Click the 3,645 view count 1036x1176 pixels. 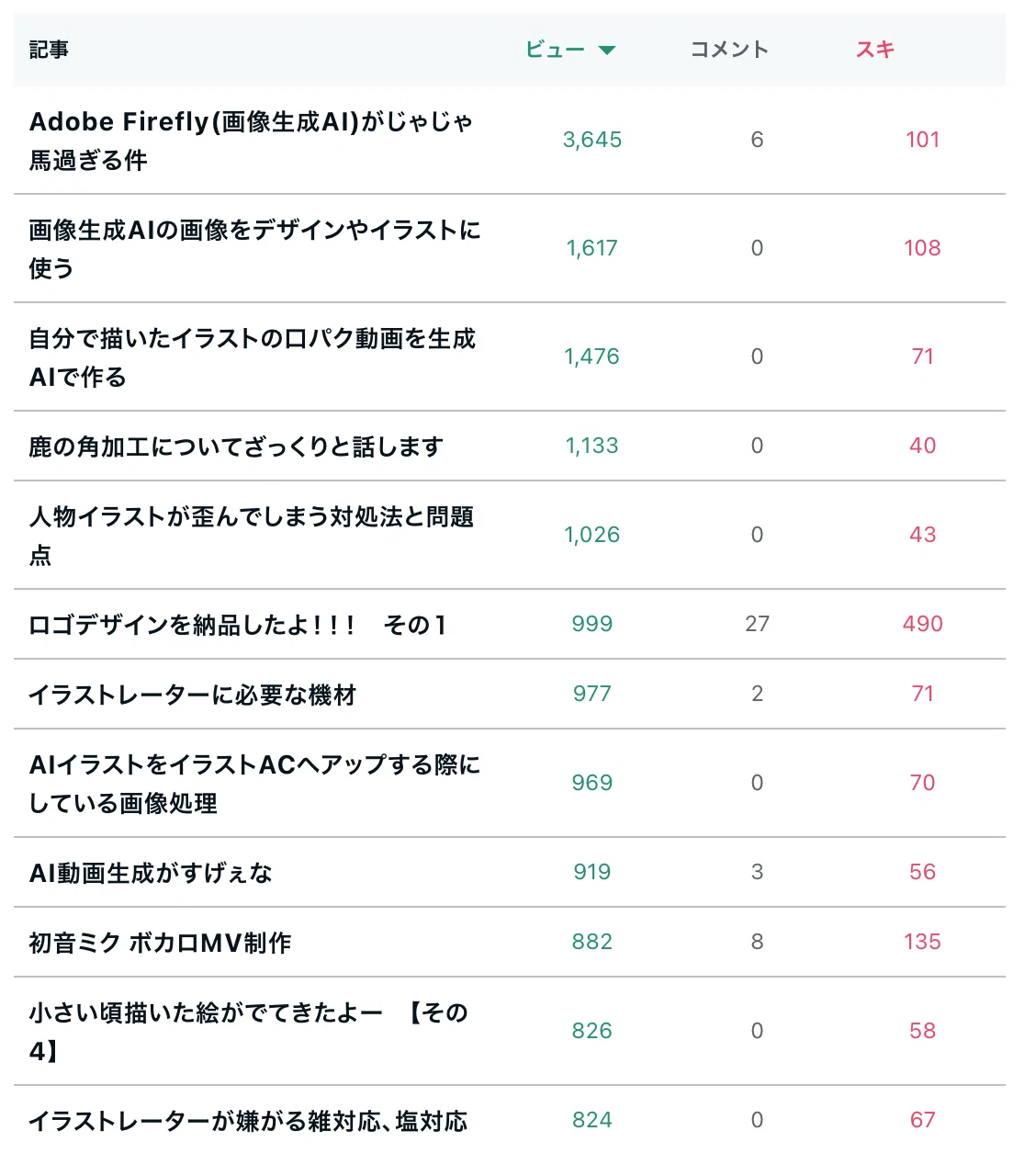click(592, 140)
